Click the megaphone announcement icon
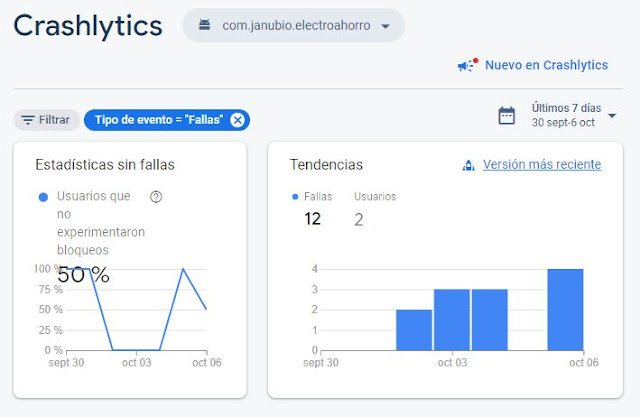 (x=467, y=65)
